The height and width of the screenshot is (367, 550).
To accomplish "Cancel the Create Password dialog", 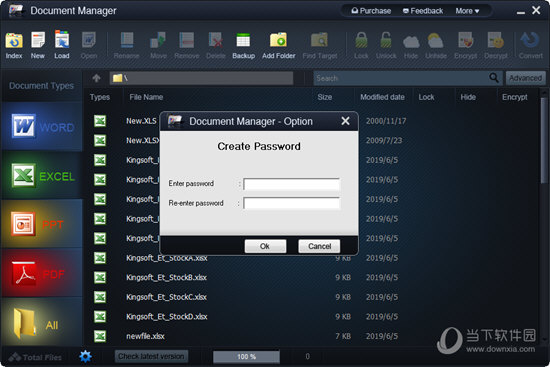I will tap(319, 246).
